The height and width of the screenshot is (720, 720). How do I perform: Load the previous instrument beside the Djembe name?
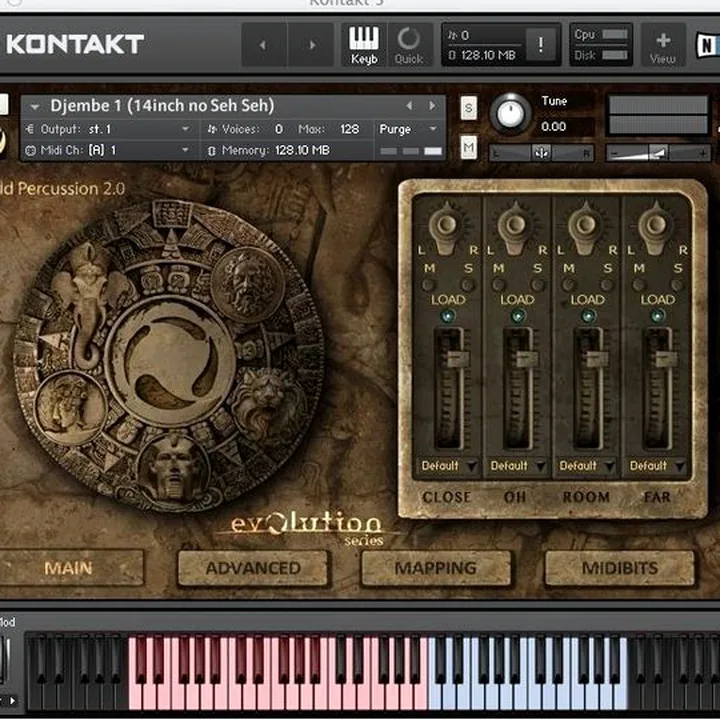point(409,106)
